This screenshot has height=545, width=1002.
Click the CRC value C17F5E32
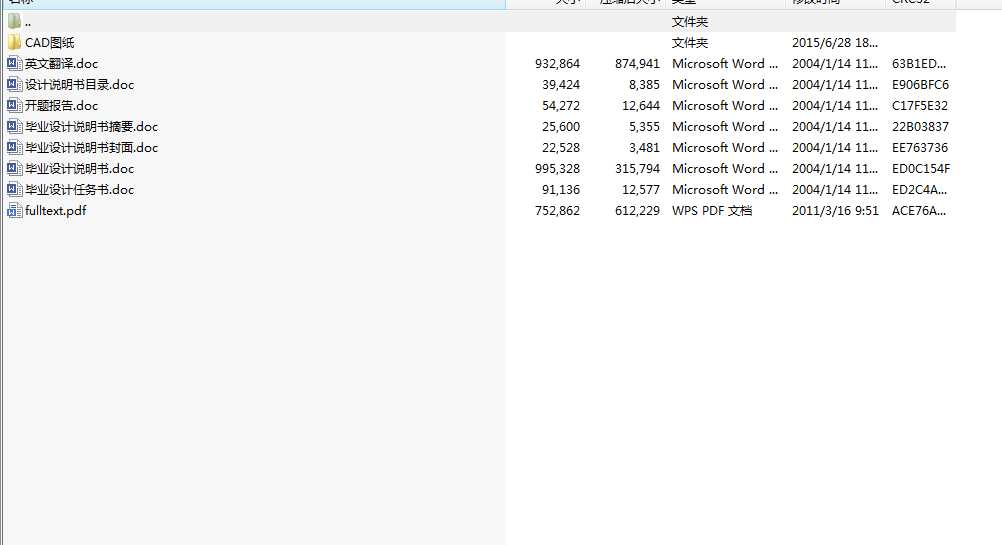coord(920,105)
